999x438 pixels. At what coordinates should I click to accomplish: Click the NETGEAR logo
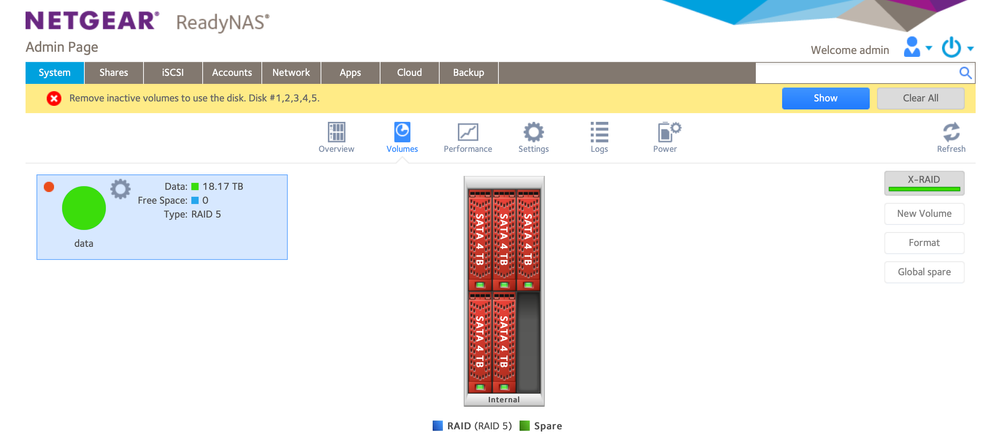click(92, 21)
